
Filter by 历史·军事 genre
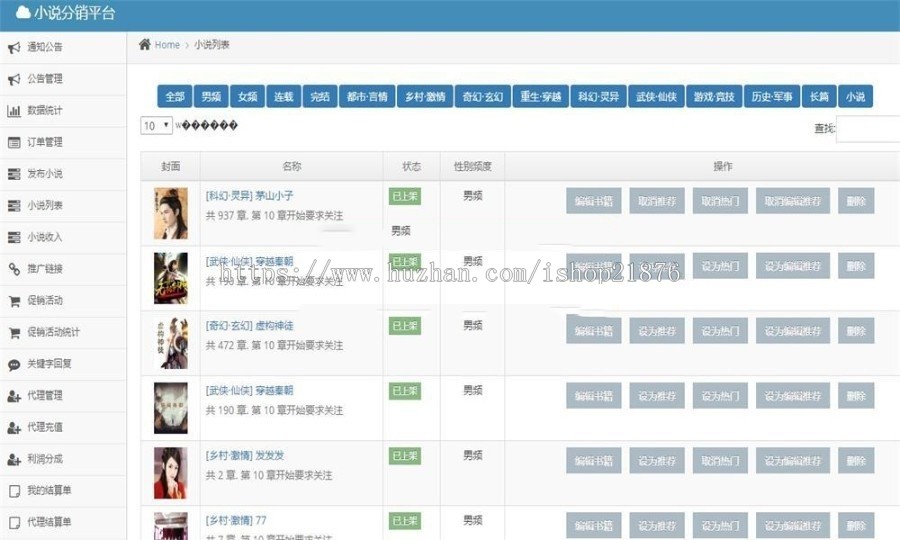[772, 96]
